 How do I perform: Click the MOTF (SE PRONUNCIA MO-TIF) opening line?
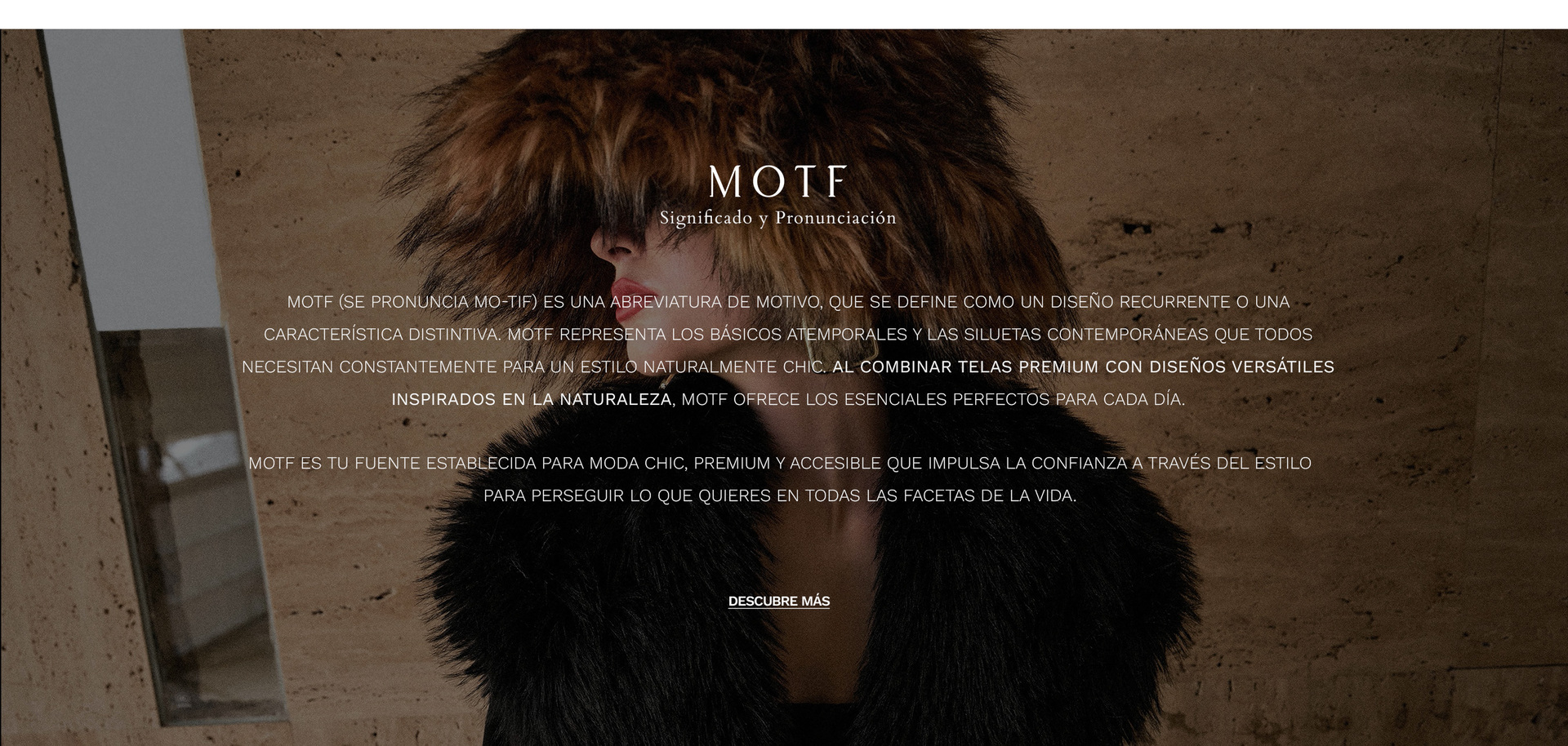coord(788,302)
